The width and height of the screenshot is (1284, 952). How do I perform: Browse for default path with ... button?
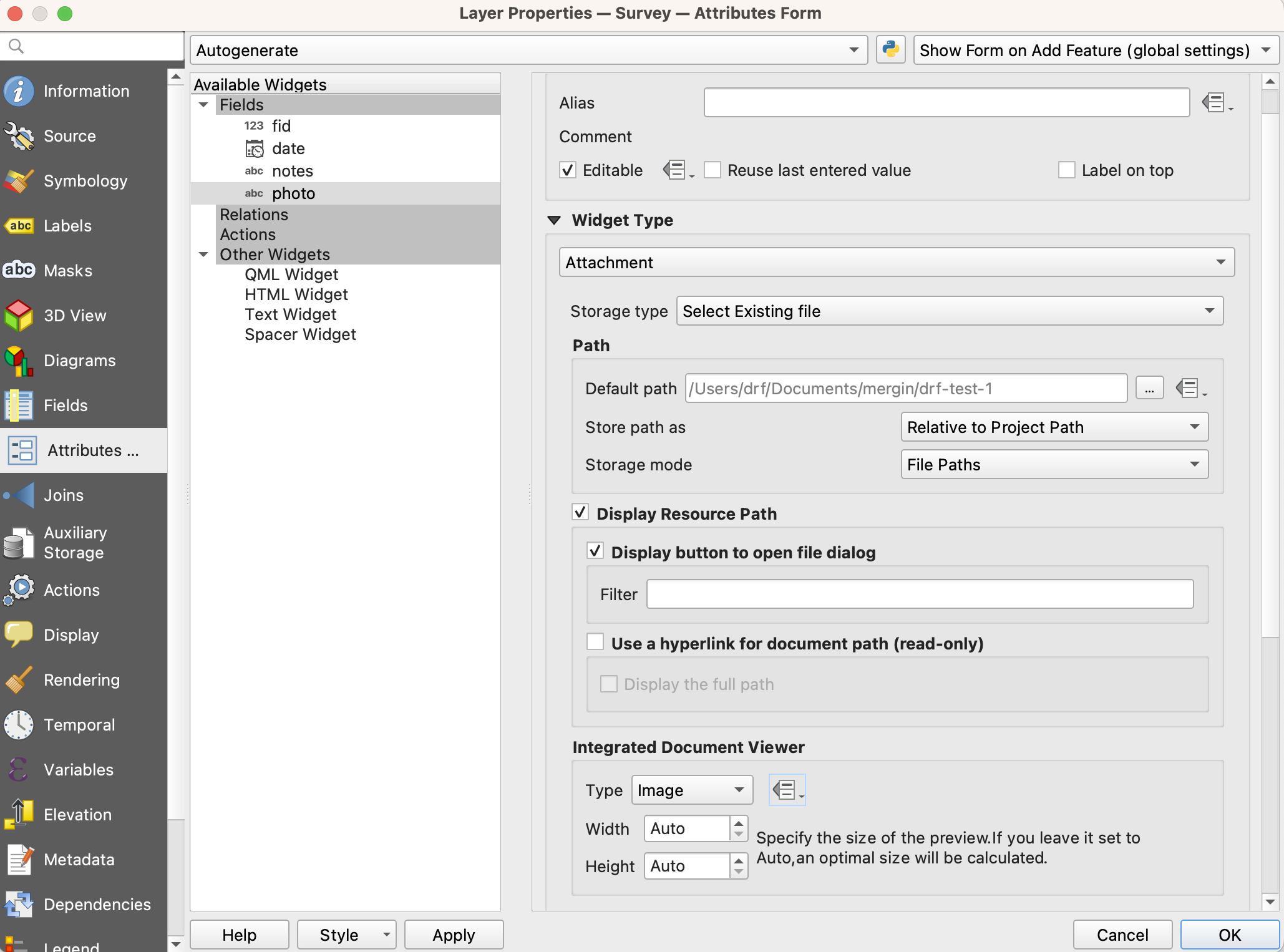click(1149, 388)
